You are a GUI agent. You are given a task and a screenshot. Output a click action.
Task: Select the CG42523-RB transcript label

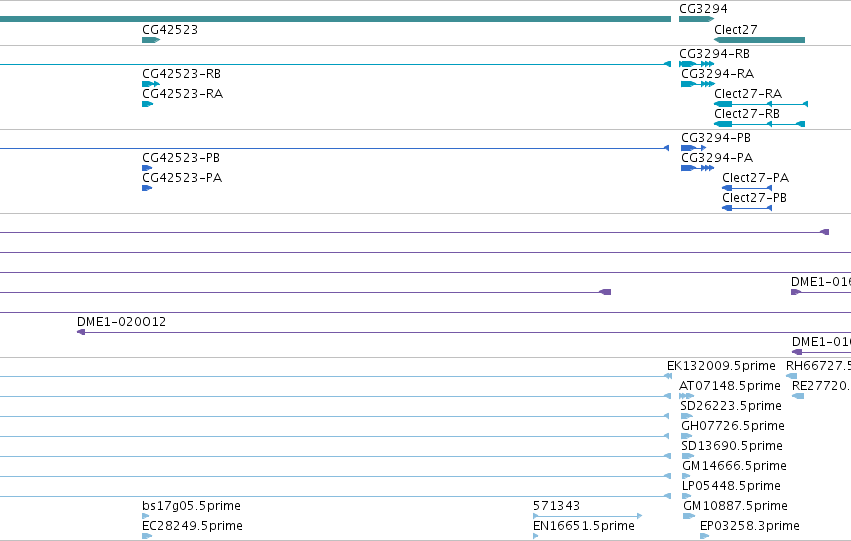181,74
